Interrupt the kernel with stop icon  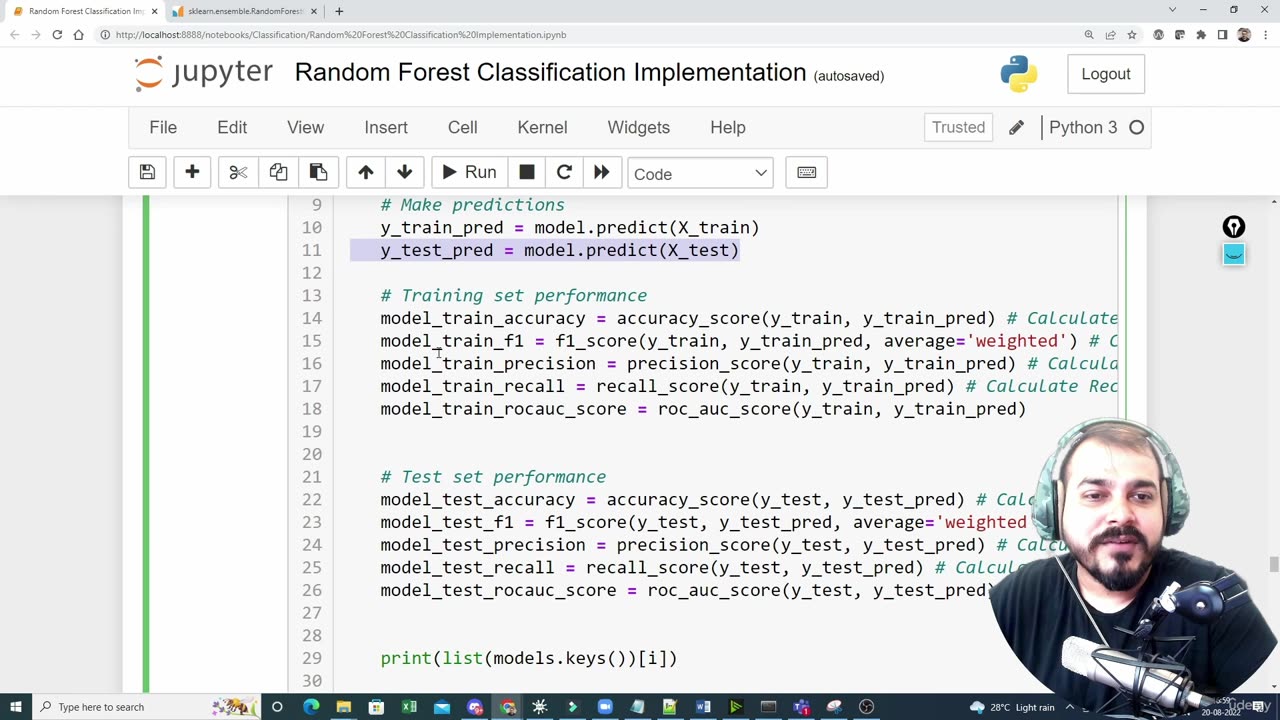[x=527, y=173]
